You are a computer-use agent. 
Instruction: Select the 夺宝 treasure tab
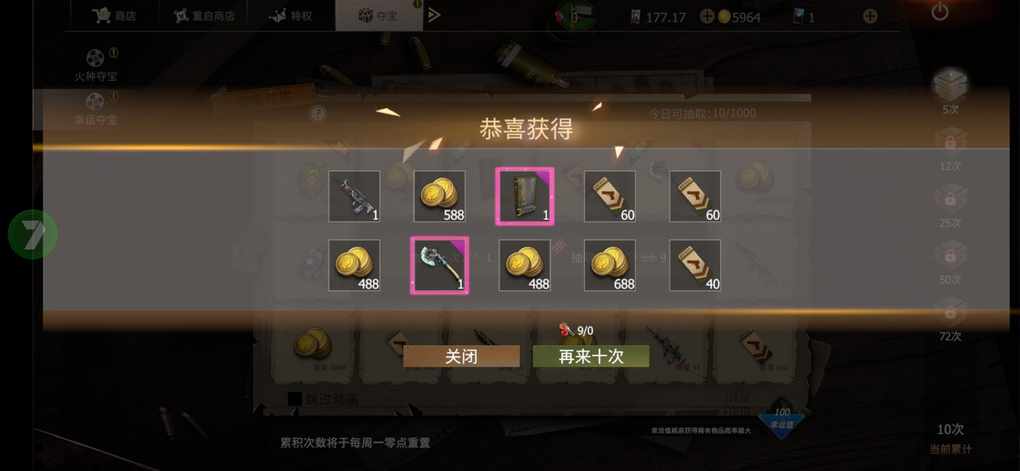(x=379, y=16)
